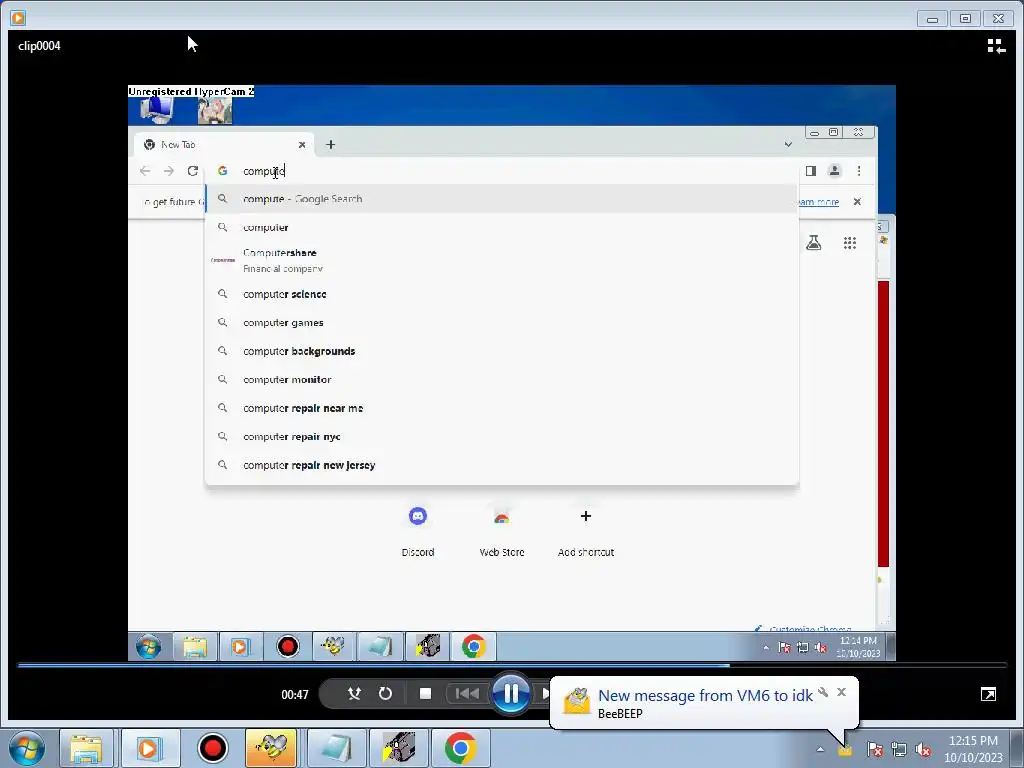This screenshot has height=768, width=1024.
Task: Open the network tray icon
Action: [x=899, y=749]
